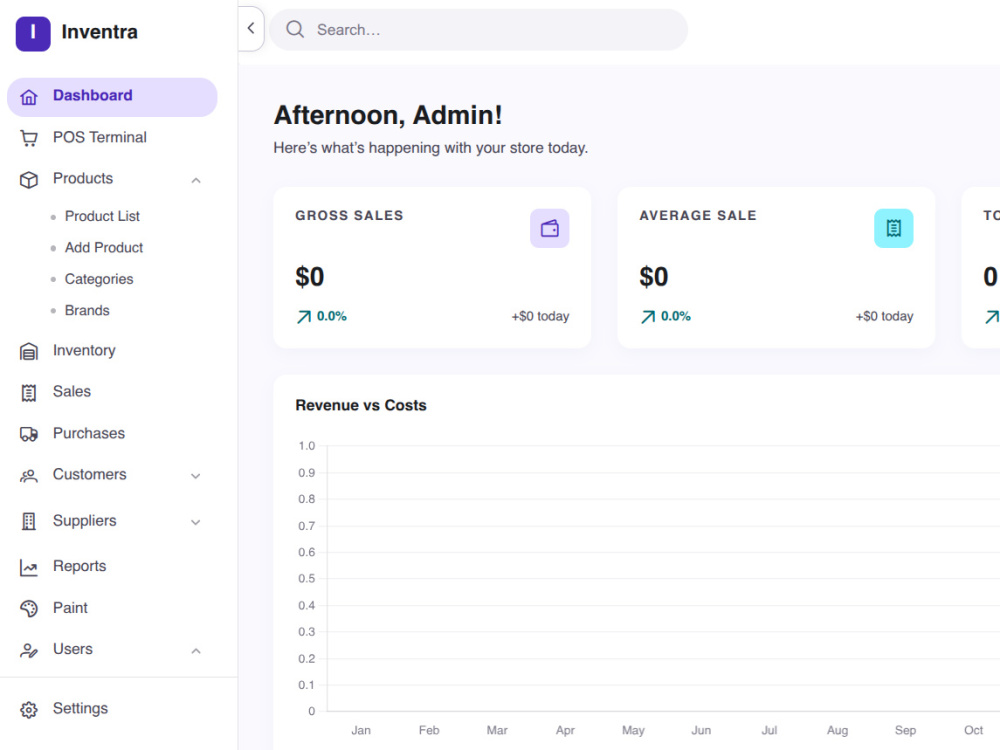Image resolution: width=1000 pixels, height=750 pixels.
Task: Click the Average Sale receipt icon
Action: [x=893, y=228]
